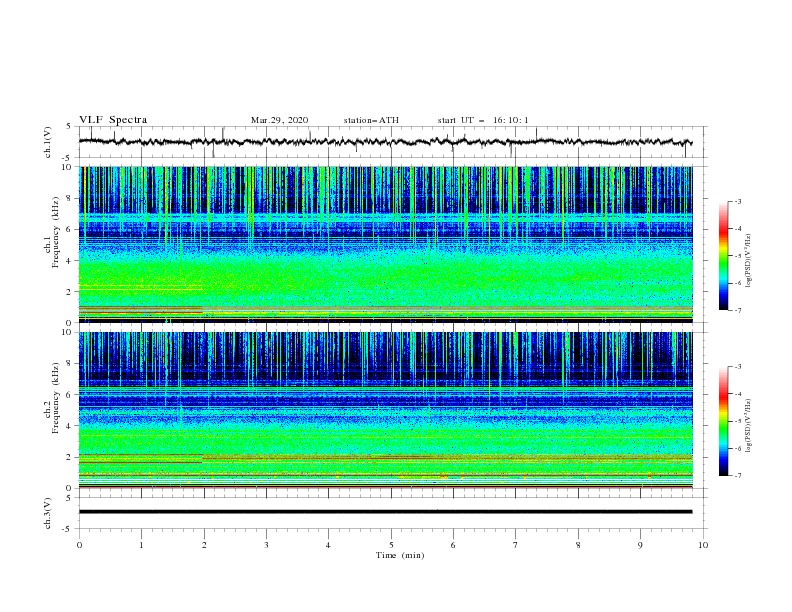Click the 'VLF Spectra' title text
This screenshot has height=612, width=792.
tap(113, 120)
